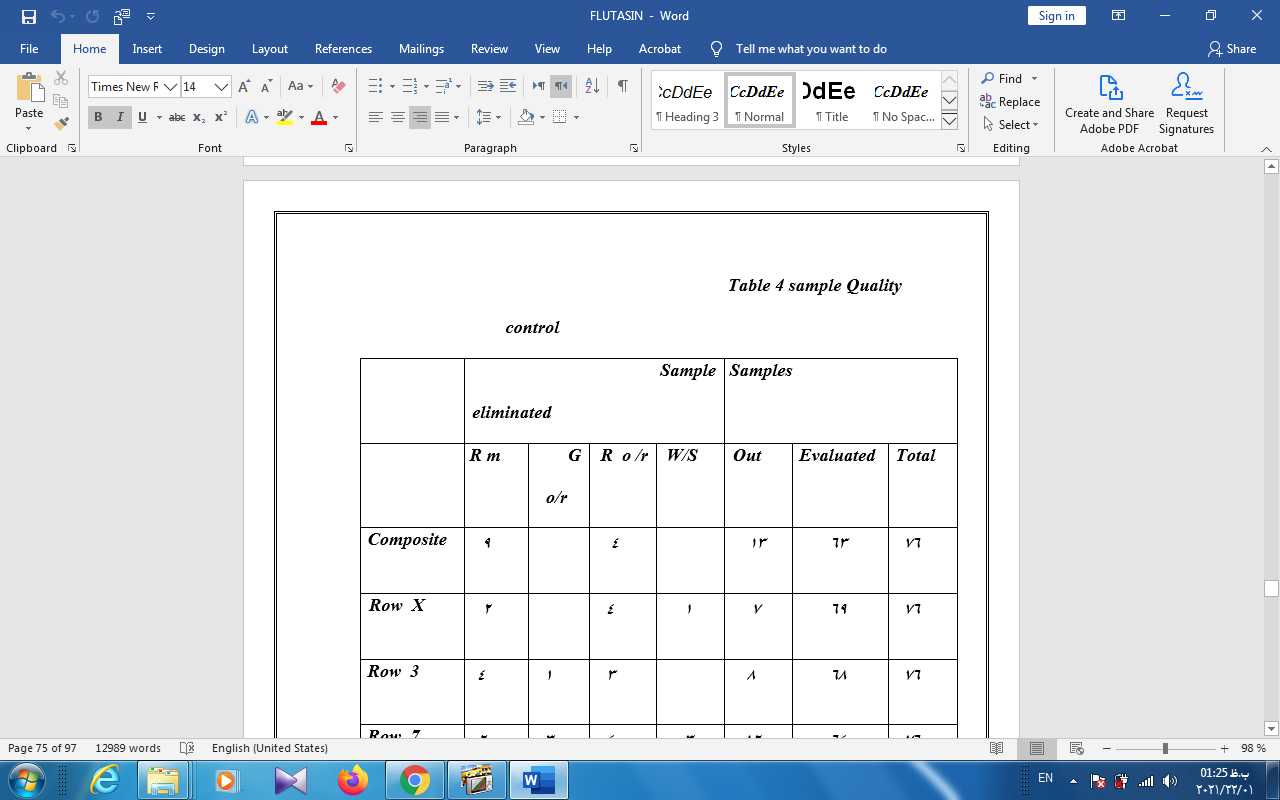
Task: Toggle Italic formatting
Action: click(x=120, y=118)
